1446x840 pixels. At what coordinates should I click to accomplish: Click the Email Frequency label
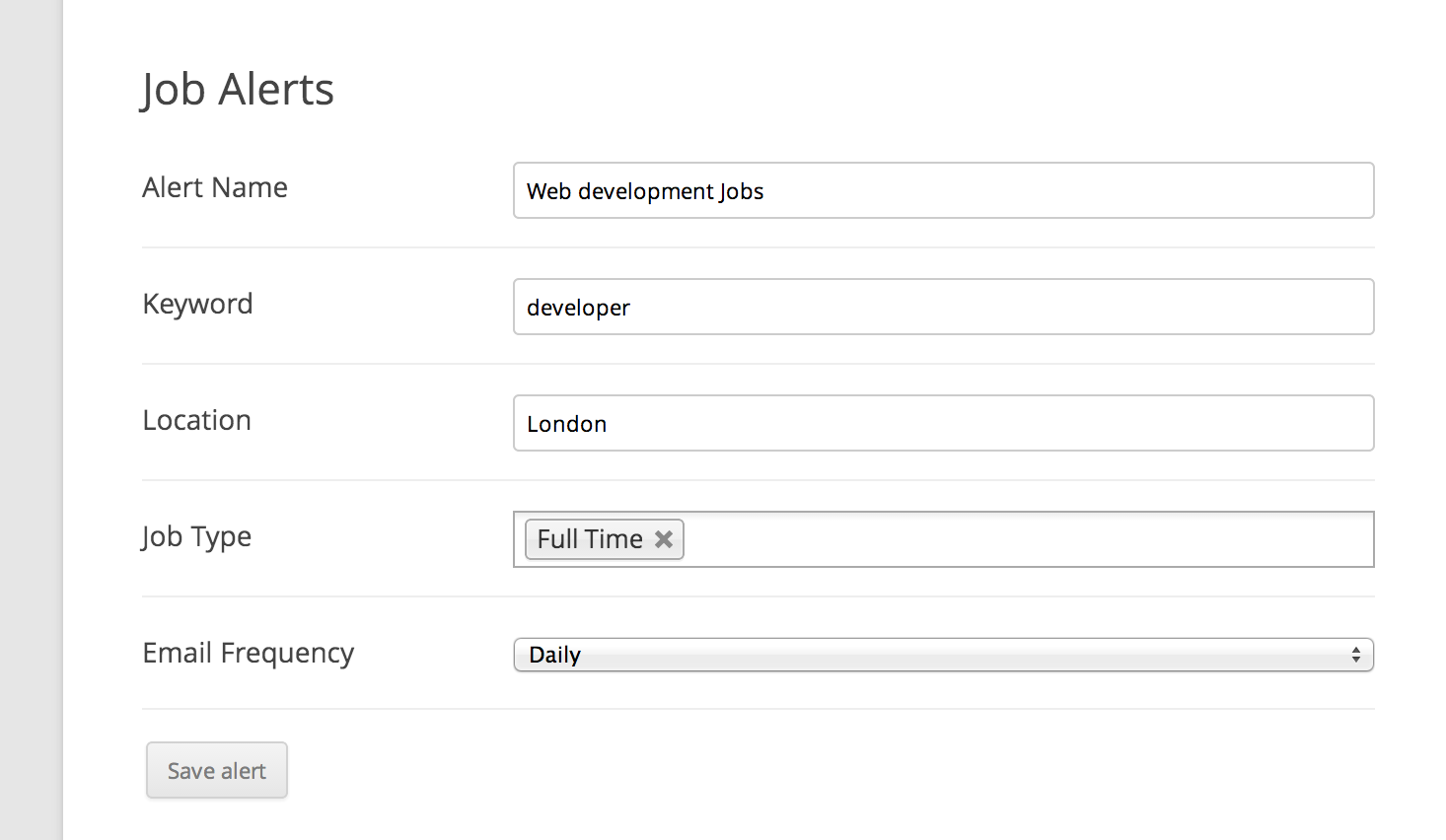tap(249, 654)
